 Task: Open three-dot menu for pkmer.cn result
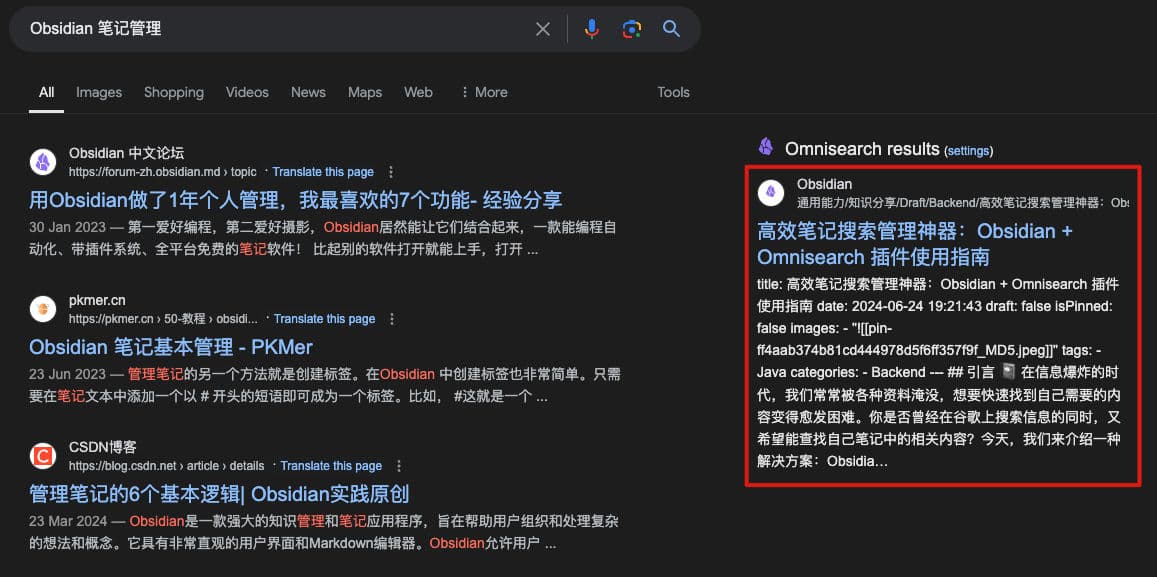pos(392,319)
